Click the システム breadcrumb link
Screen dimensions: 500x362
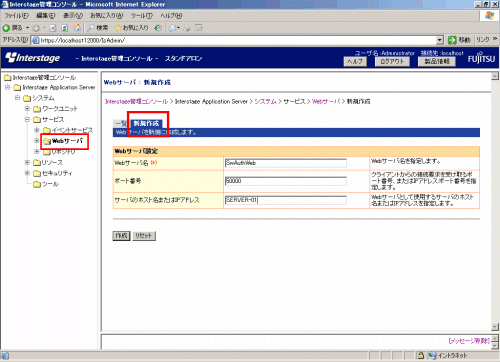click(x=265, y=101)
